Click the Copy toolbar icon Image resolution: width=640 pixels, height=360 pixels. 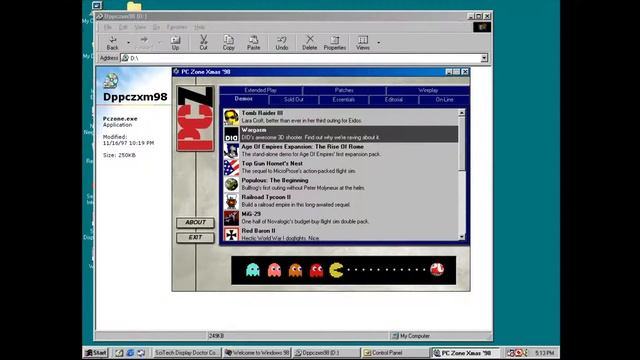pyautogui.click(x=229, y=42)
